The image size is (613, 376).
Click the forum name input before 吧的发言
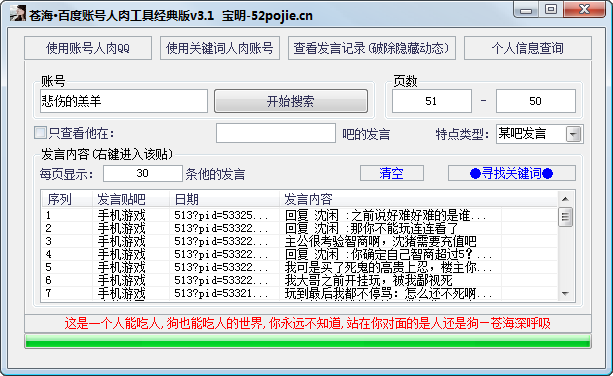276,133
